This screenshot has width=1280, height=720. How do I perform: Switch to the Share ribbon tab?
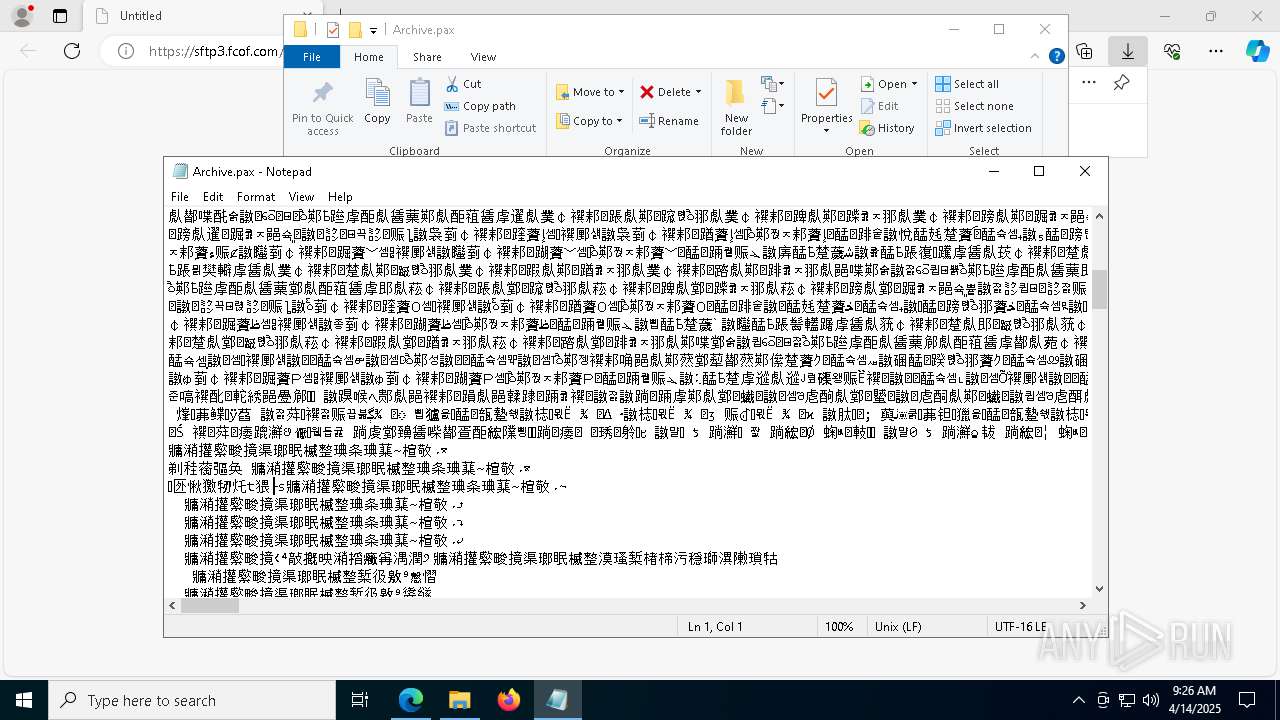click(x=427, y=57)
